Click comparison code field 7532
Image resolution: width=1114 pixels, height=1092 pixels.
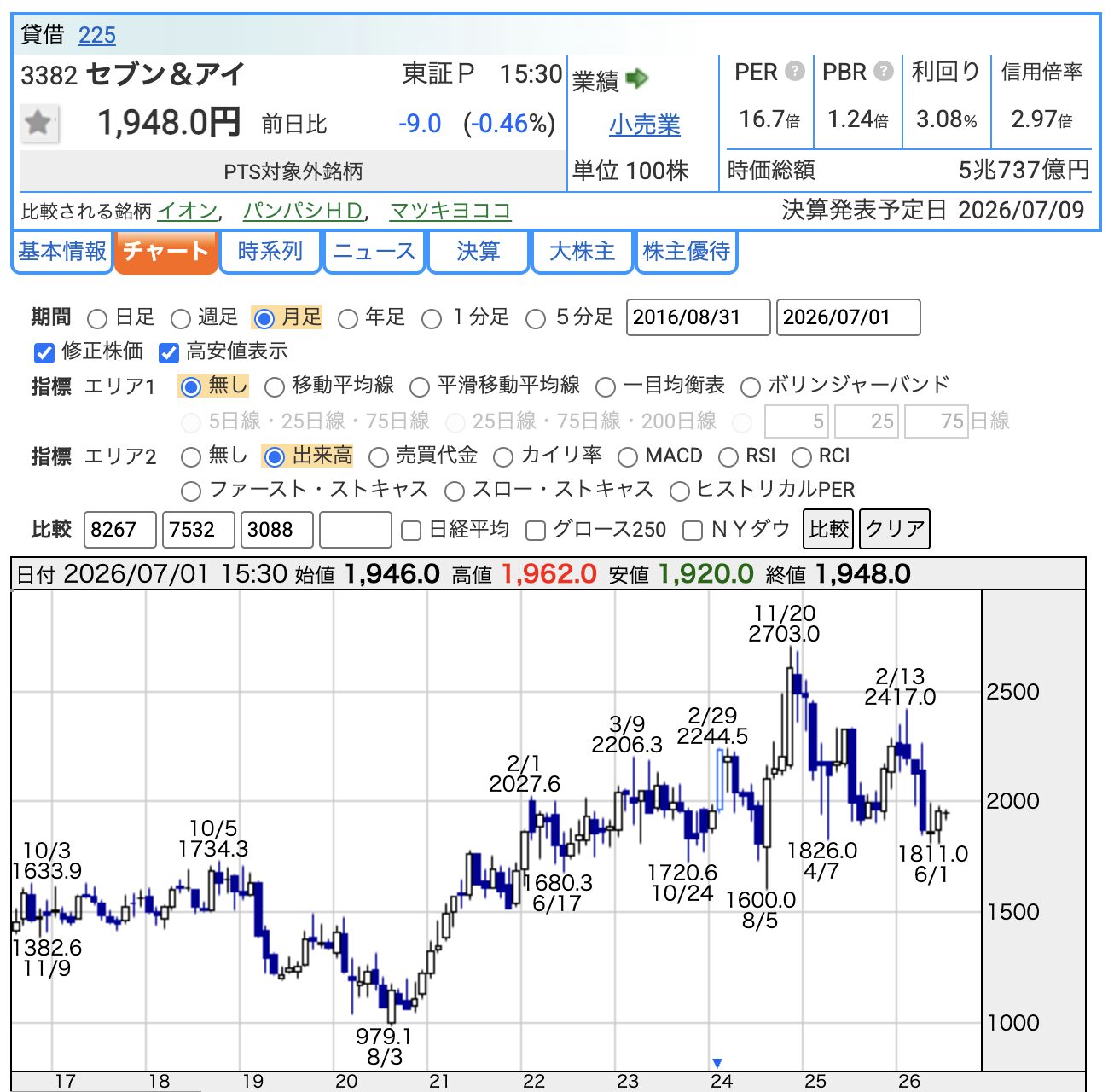click(x=199, y=530)
